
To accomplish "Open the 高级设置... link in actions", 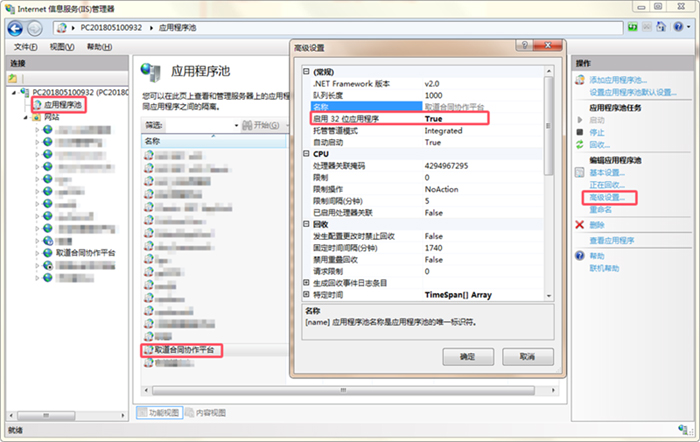I will click(607, 197).
